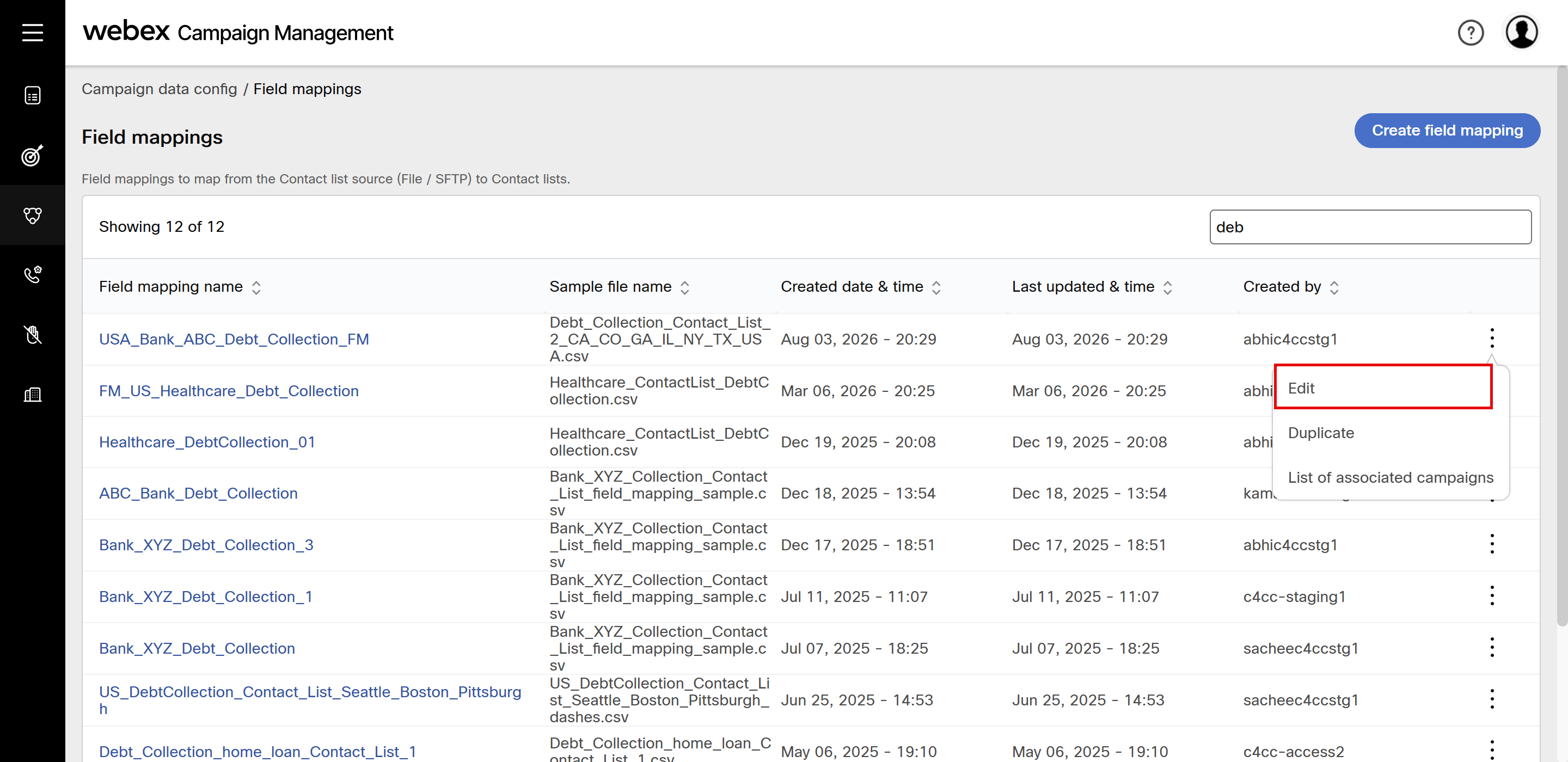Click the 'Showing 12 of 12' count
The width and height of the screenshot is (1568, 762).
click(x=162, y=227)
